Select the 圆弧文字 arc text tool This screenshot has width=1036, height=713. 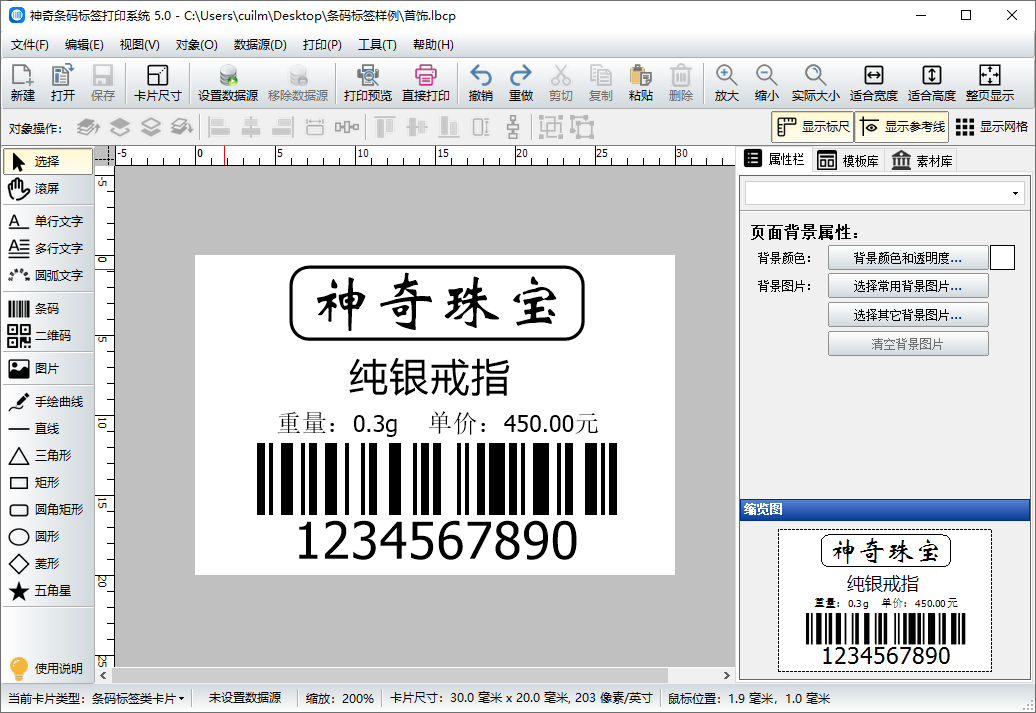[46, 275]
